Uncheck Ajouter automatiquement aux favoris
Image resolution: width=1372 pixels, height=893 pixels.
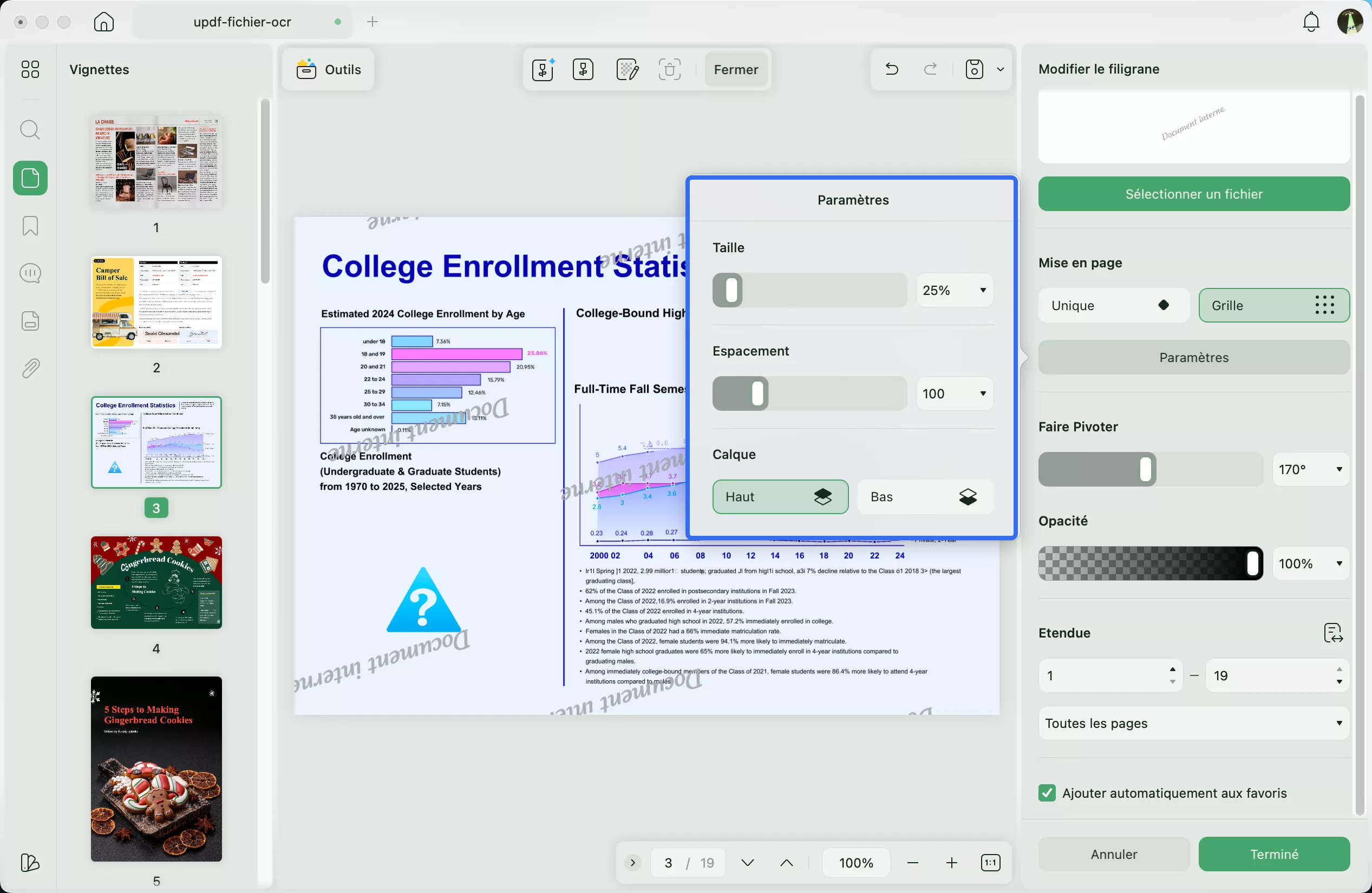(x=1047, y=793)
